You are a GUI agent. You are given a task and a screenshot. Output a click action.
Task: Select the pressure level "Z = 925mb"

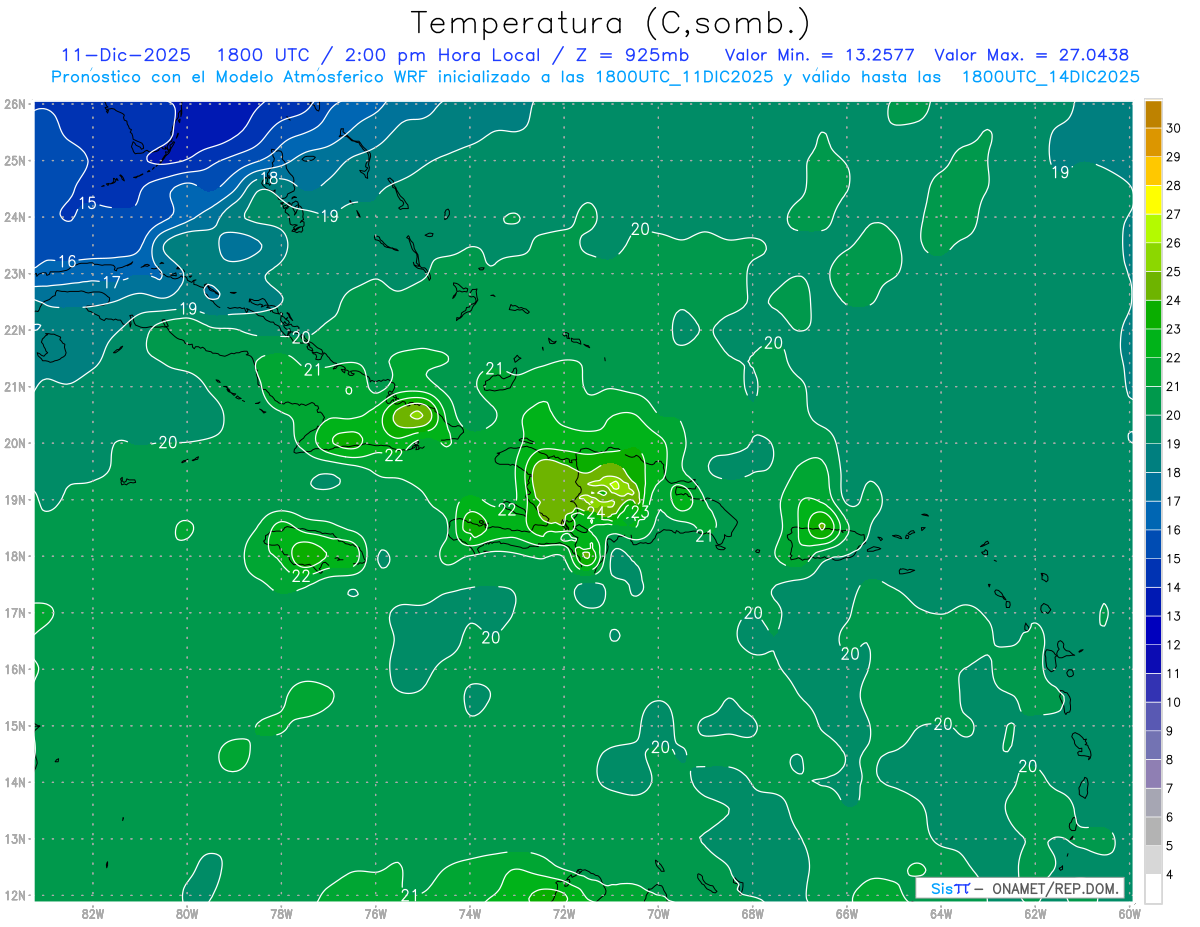tap(630, 55)
